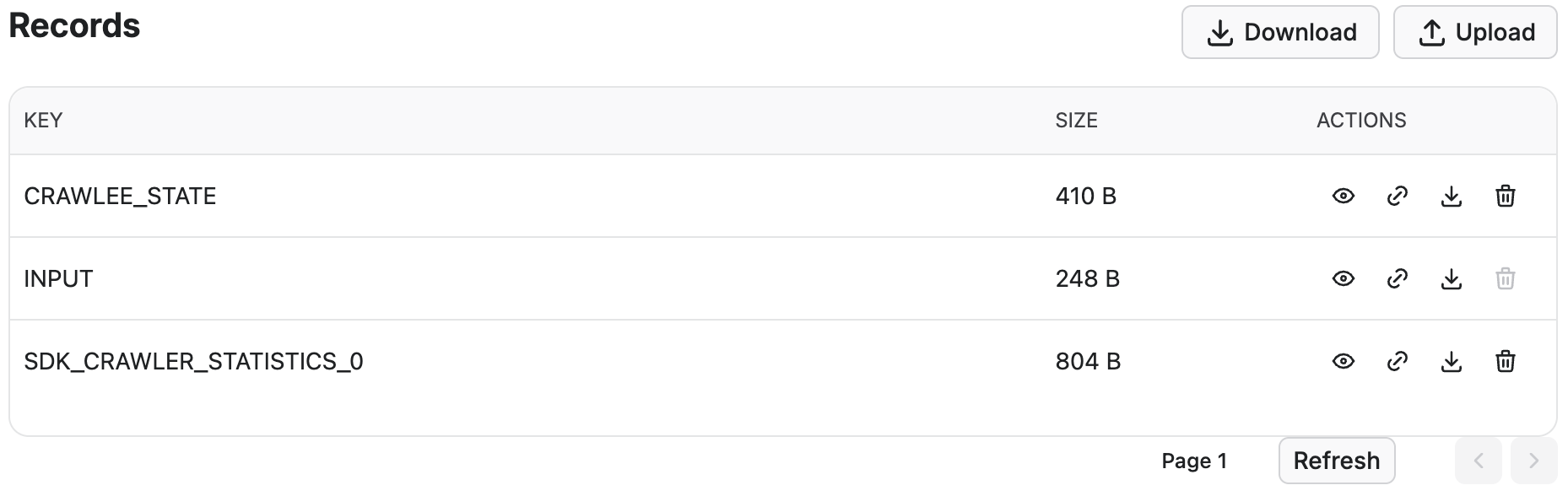Viewport: 1568px width, 496px height.
Task: Click the SIZE column header
Action: [1076, 121]
